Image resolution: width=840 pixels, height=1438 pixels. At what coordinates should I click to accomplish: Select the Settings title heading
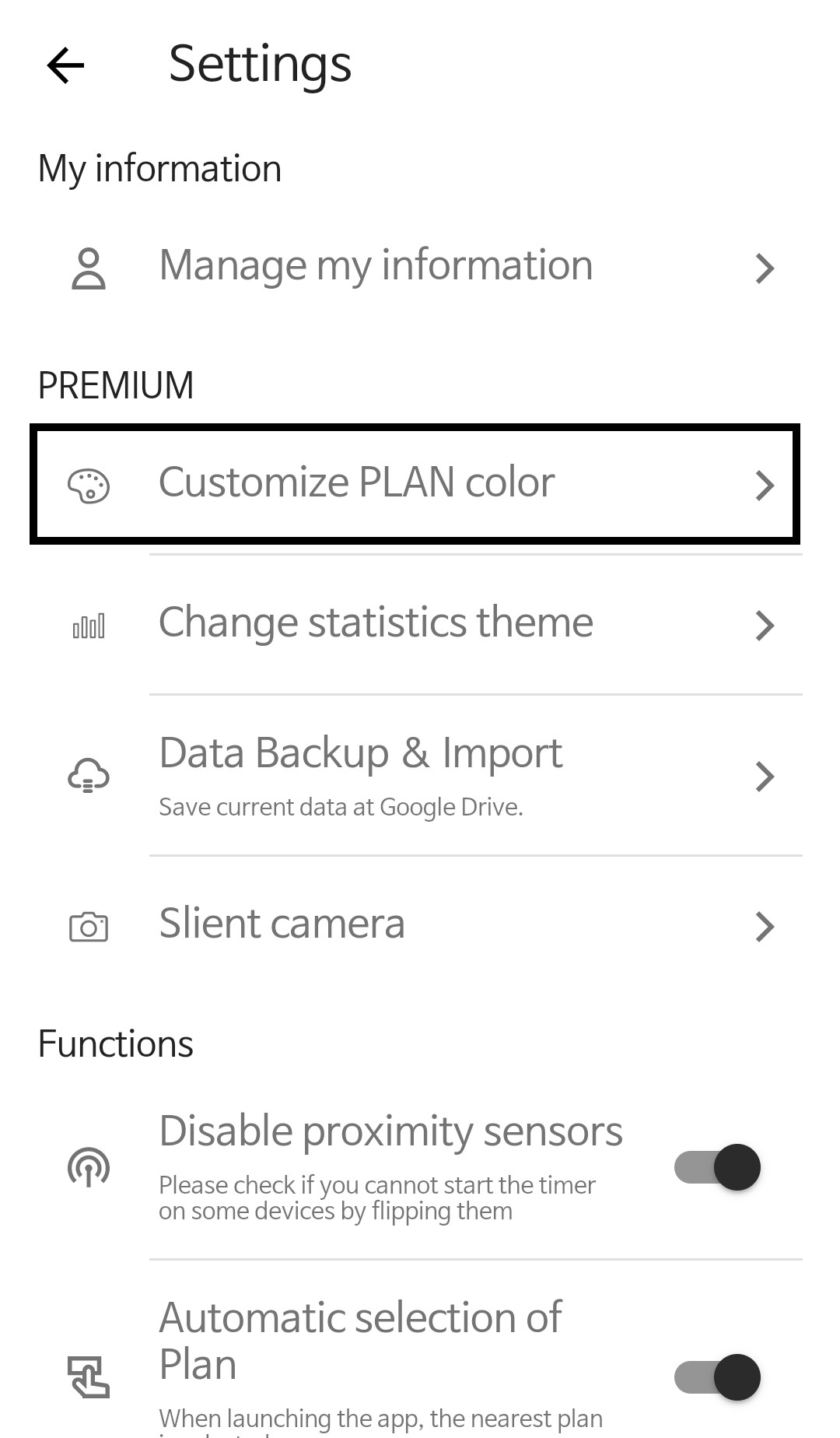point(260,65)
